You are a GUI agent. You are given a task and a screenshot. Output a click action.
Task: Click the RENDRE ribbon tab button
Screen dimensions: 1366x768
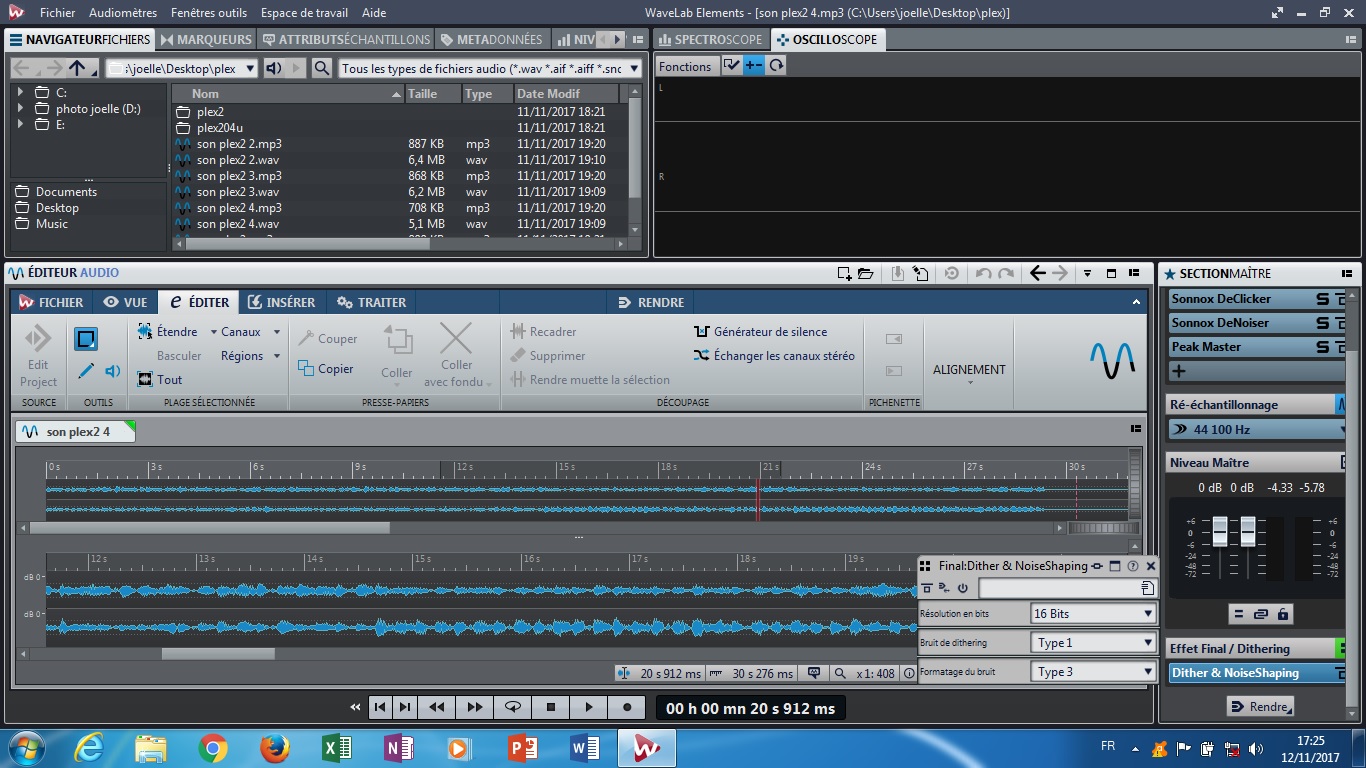[x=651, y=302]
